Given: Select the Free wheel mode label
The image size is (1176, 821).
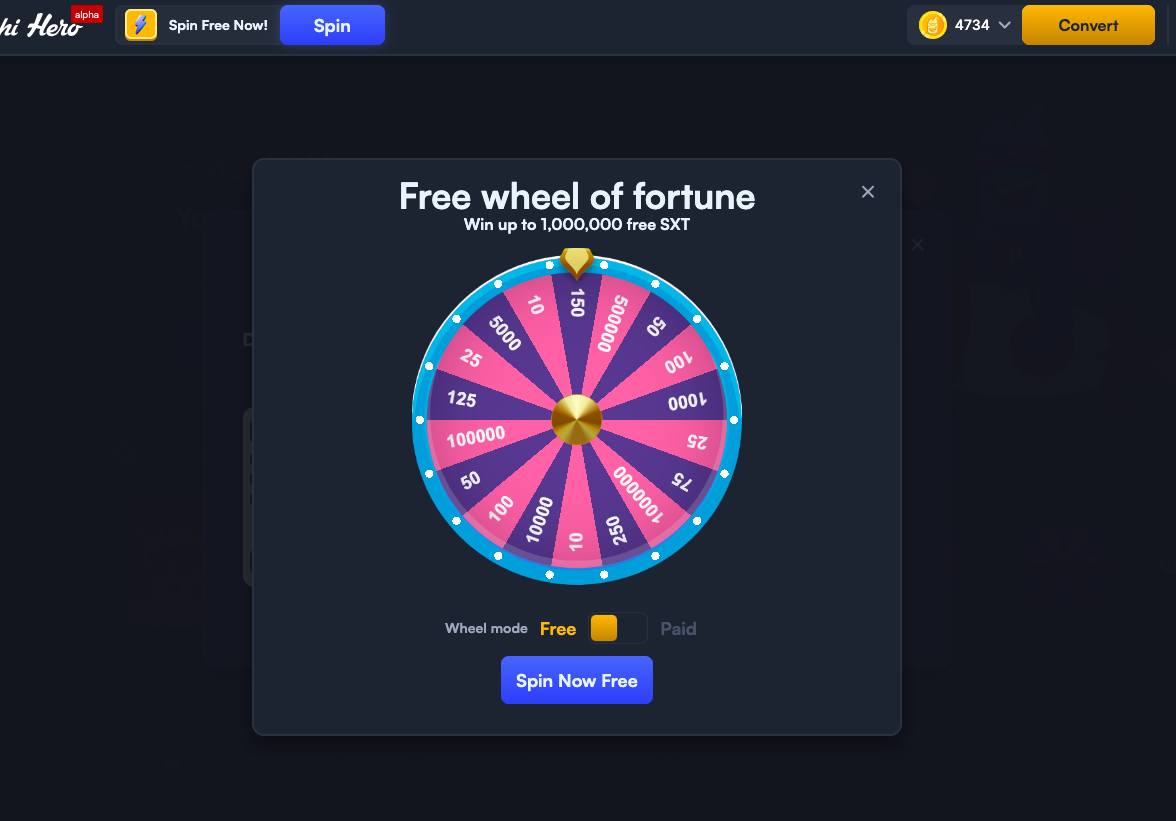Looking at the screenshot, I should click(558, 629).
